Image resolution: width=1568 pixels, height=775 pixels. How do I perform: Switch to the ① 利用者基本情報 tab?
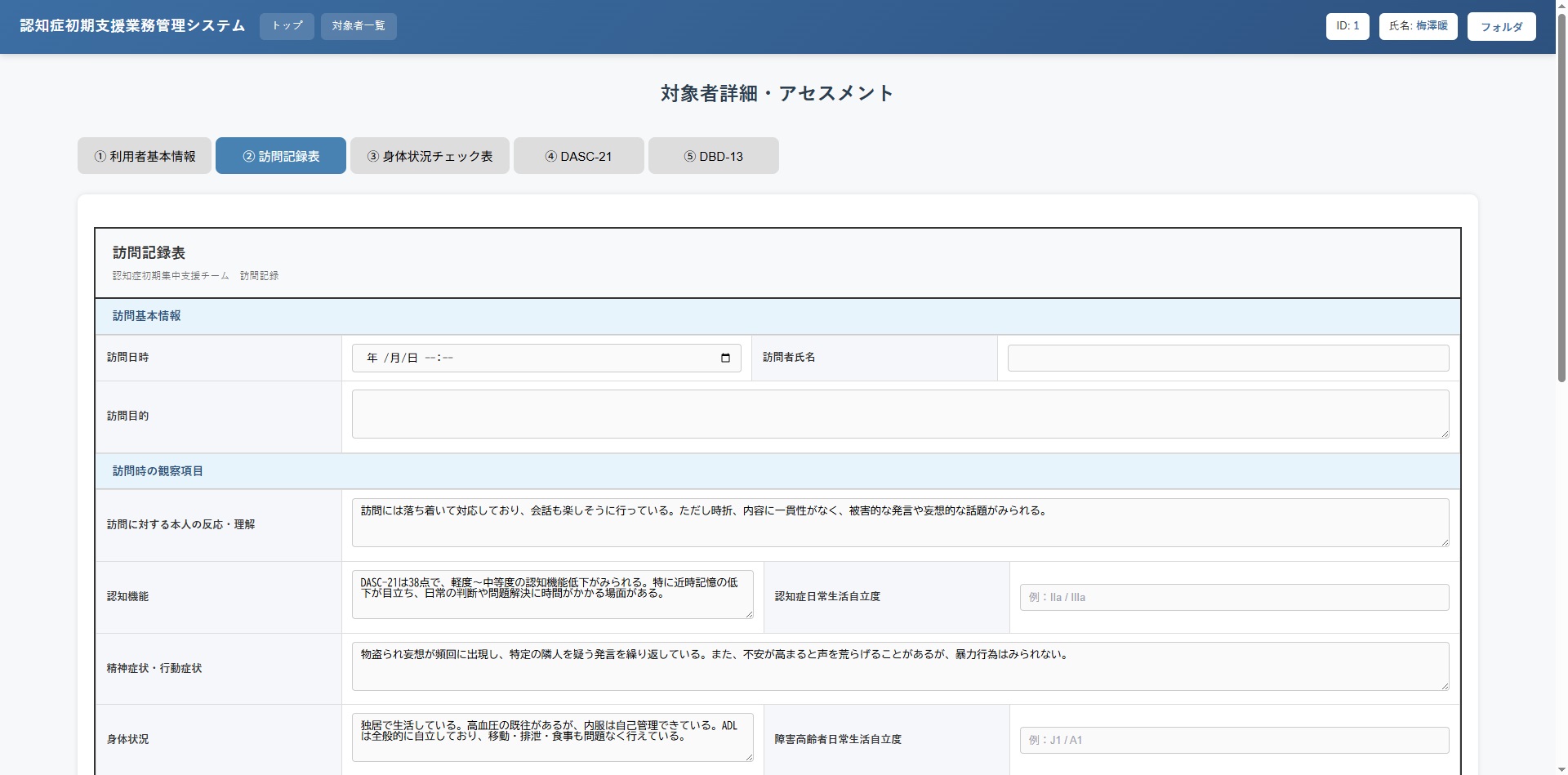click(145, 156)
